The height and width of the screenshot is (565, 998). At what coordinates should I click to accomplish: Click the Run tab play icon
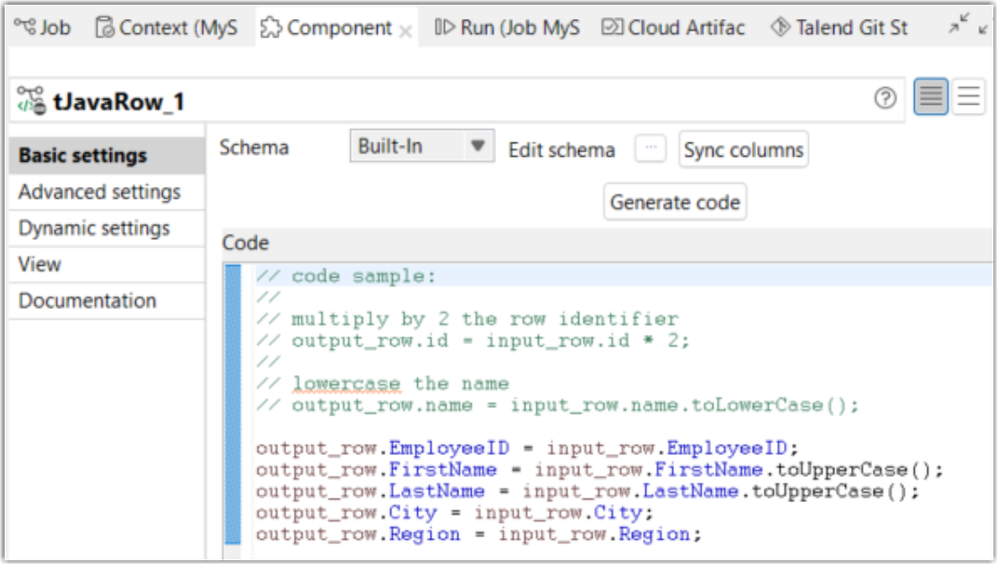(x=444, y=27)
